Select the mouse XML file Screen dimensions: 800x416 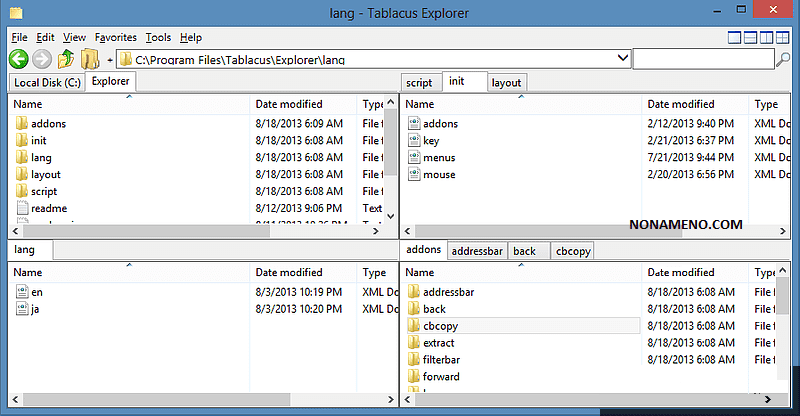pyautogui.click(x=439, y=174)
